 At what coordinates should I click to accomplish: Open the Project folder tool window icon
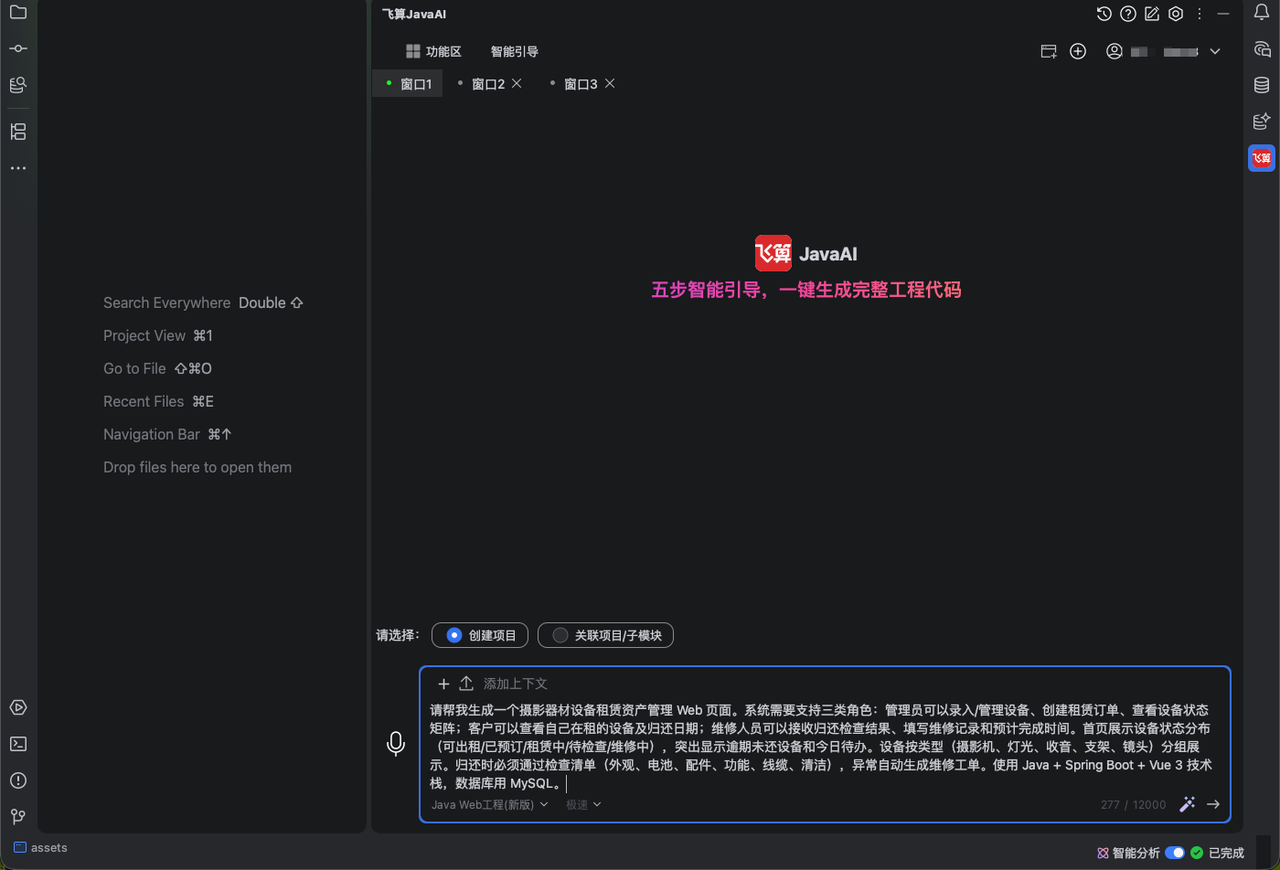(18, 13)
